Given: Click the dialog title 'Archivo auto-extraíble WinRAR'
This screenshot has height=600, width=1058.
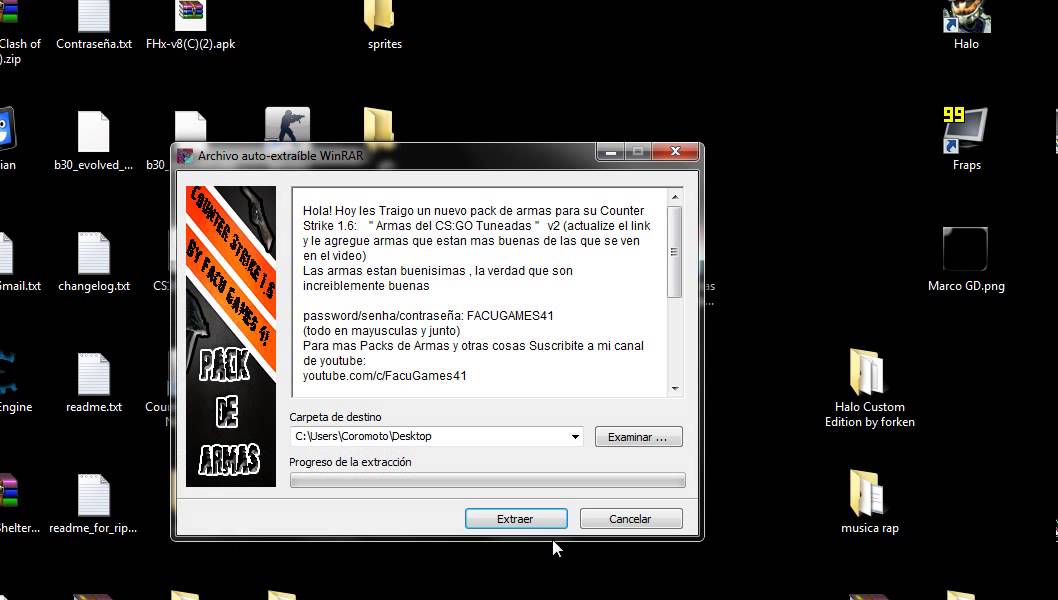Looking at the screenshot, I should coord(281,156).
